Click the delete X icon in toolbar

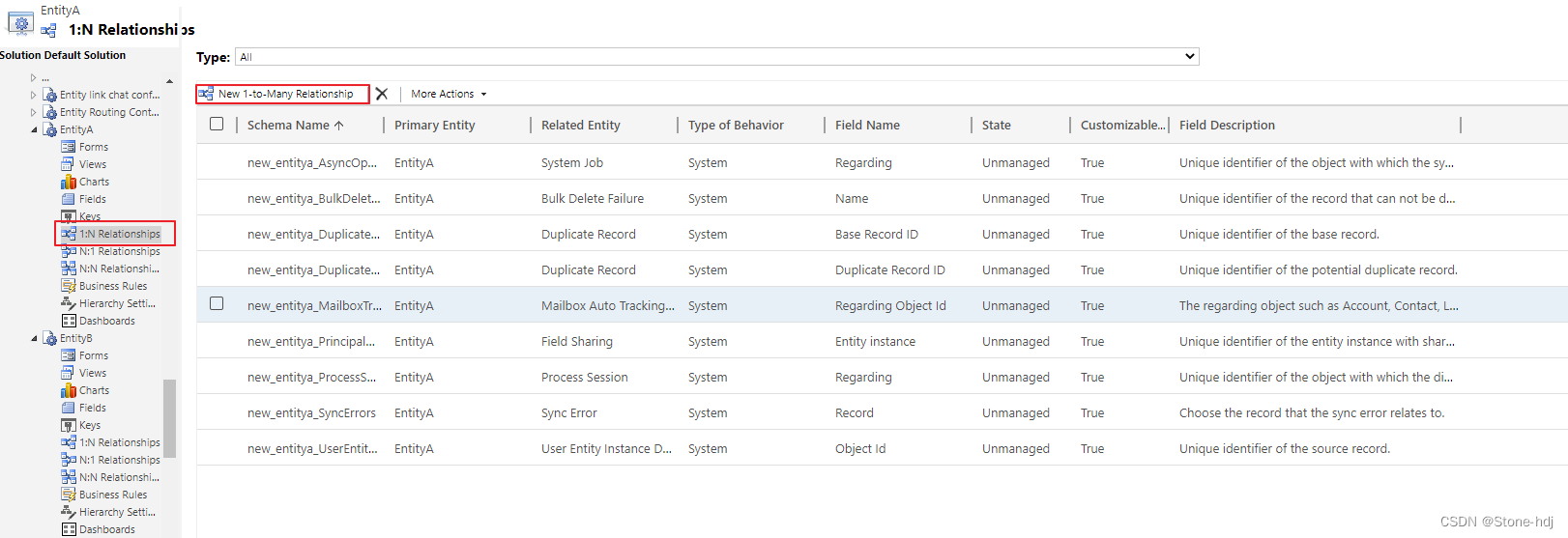382,94
